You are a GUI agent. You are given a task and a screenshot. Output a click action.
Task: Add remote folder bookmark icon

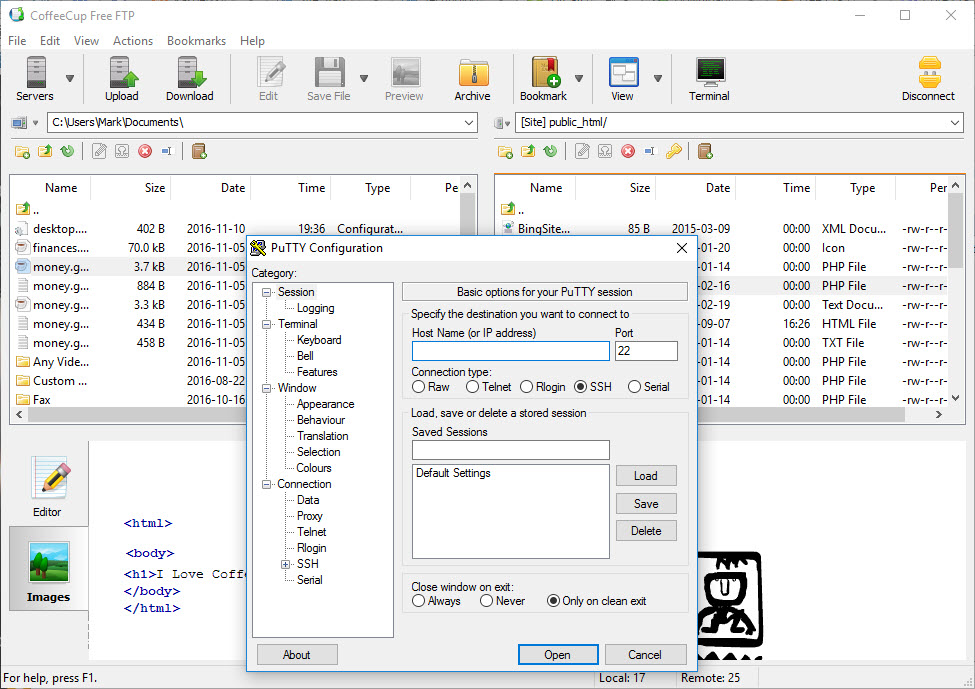pos(705,151)
